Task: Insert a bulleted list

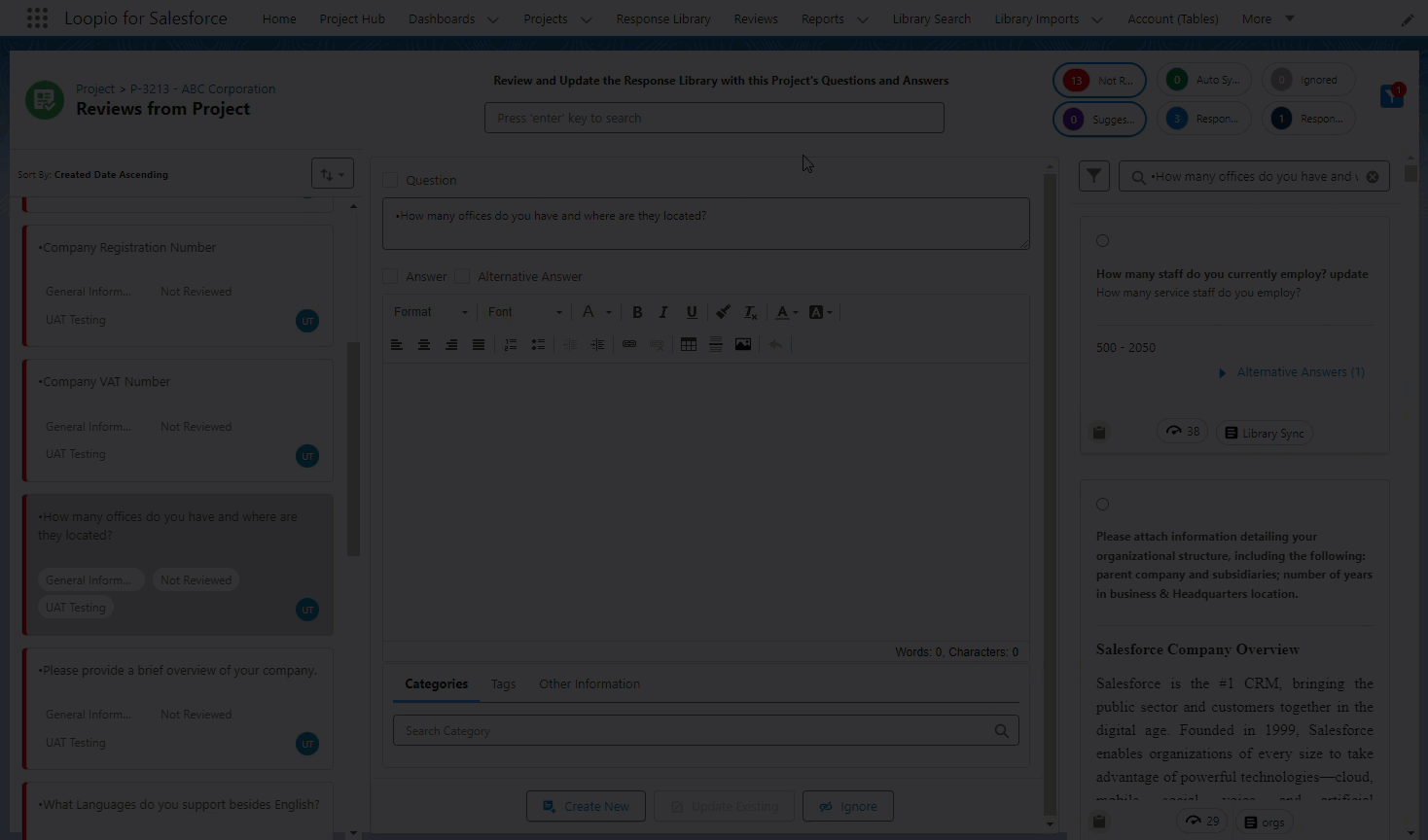Action: pos(538,344)
